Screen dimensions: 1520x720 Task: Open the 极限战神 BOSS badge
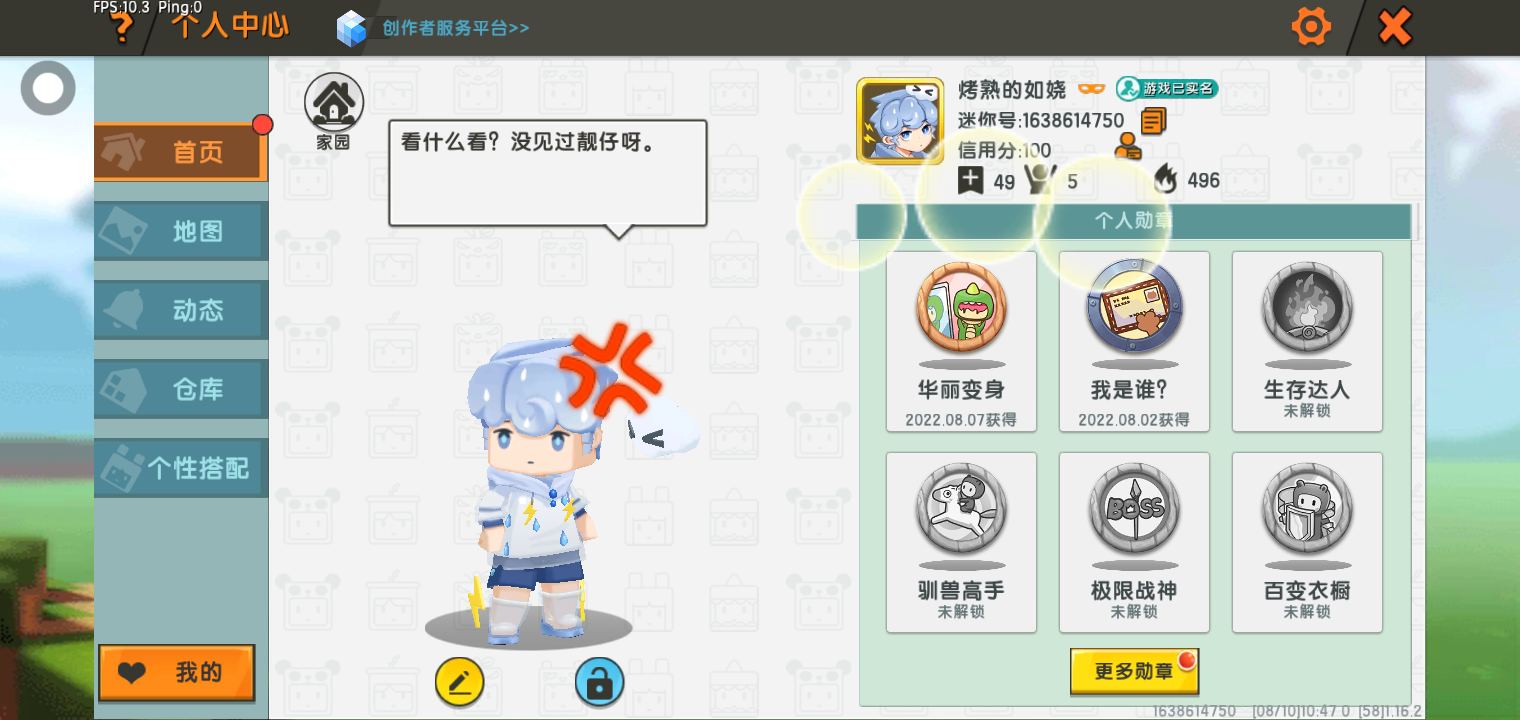[1134, 542]
